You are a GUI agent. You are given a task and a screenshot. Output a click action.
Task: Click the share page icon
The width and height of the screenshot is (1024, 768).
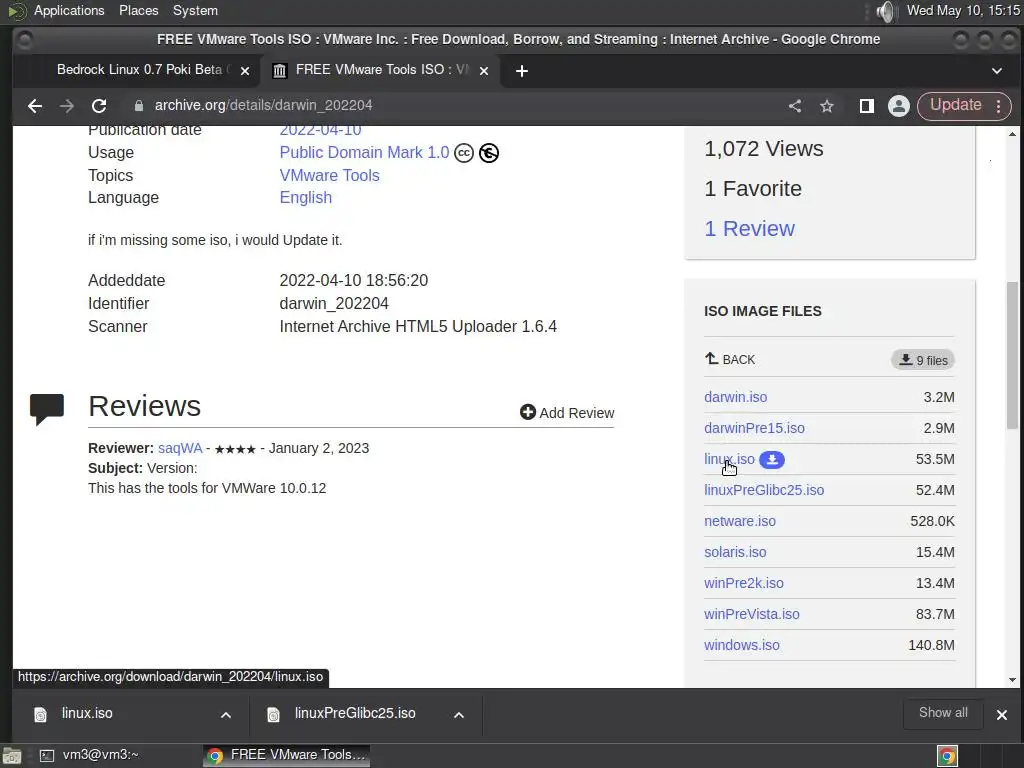point(795,106)
